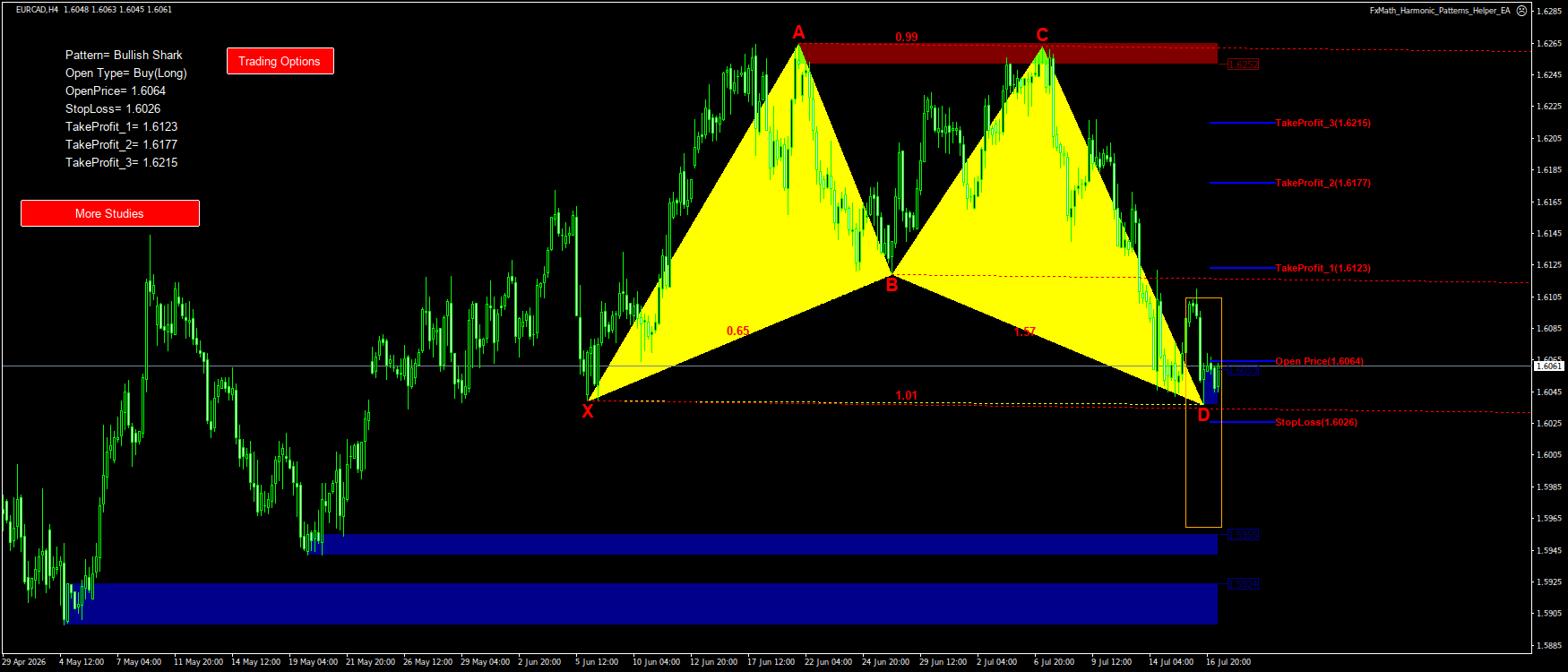1568x672 pixels.
Task: Select the 'Pattern= Bullish Shark' text
Action: click(x=124, y=55)
